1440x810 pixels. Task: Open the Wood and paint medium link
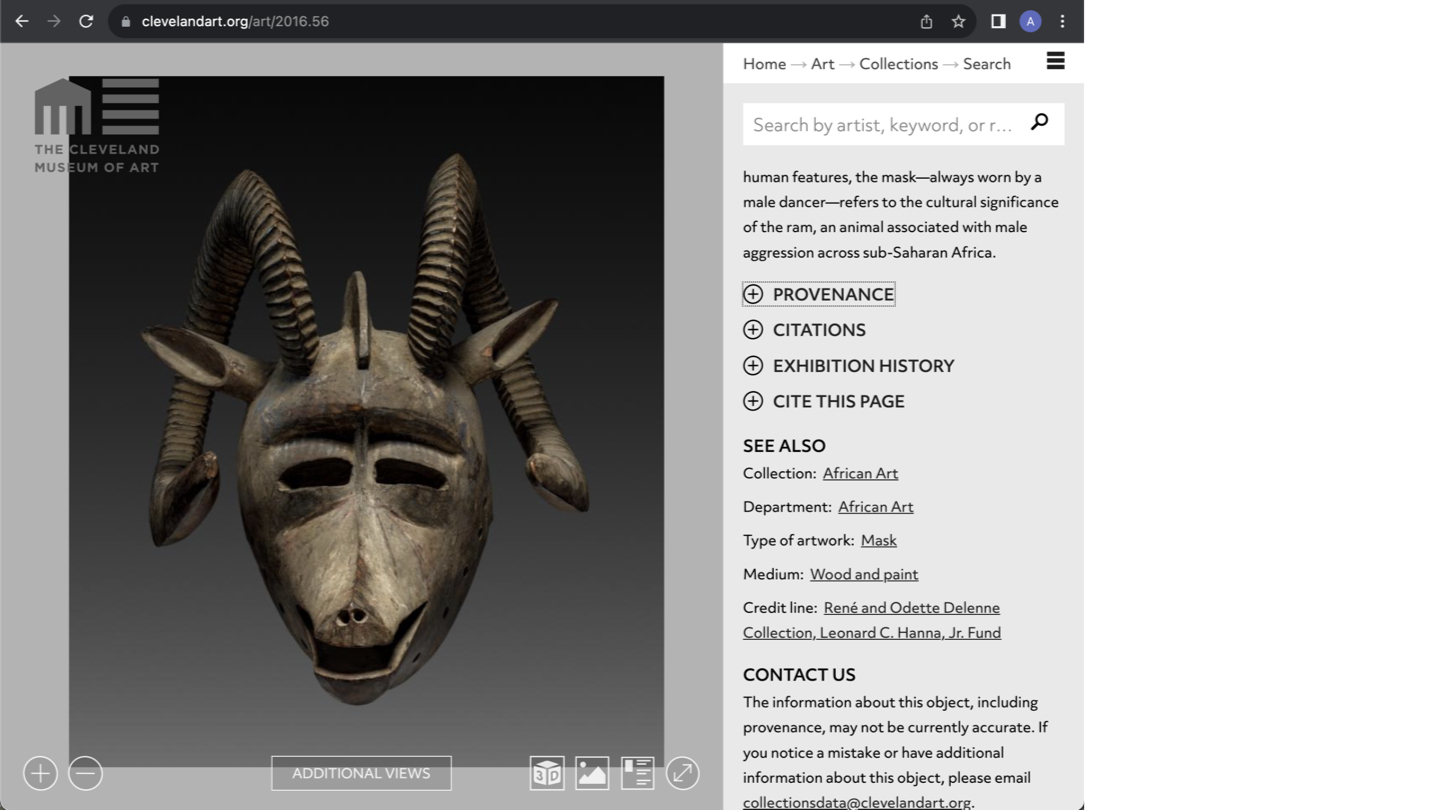[864, 574]
